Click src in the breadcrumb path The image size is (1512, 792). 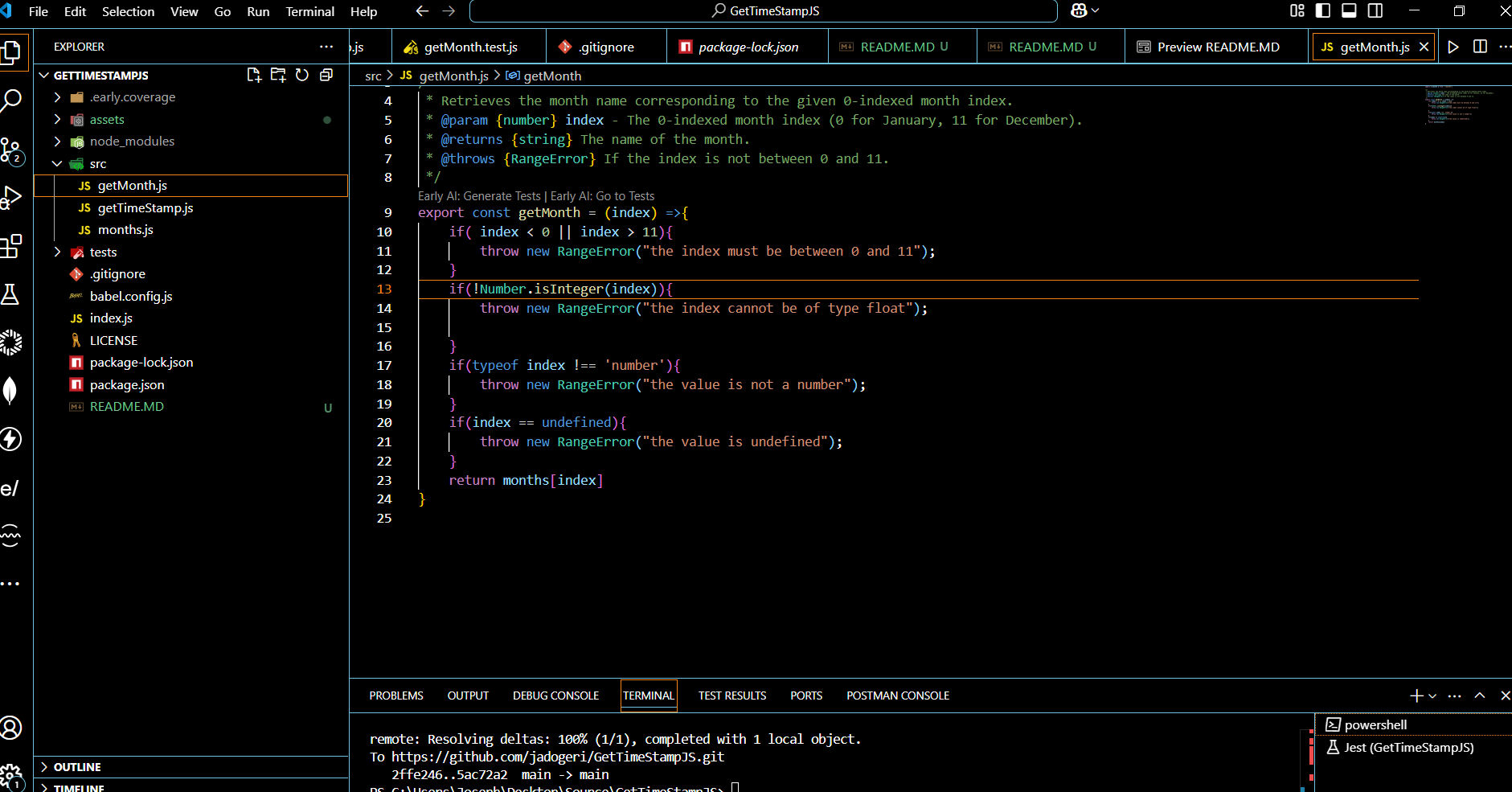click(373, 76)
